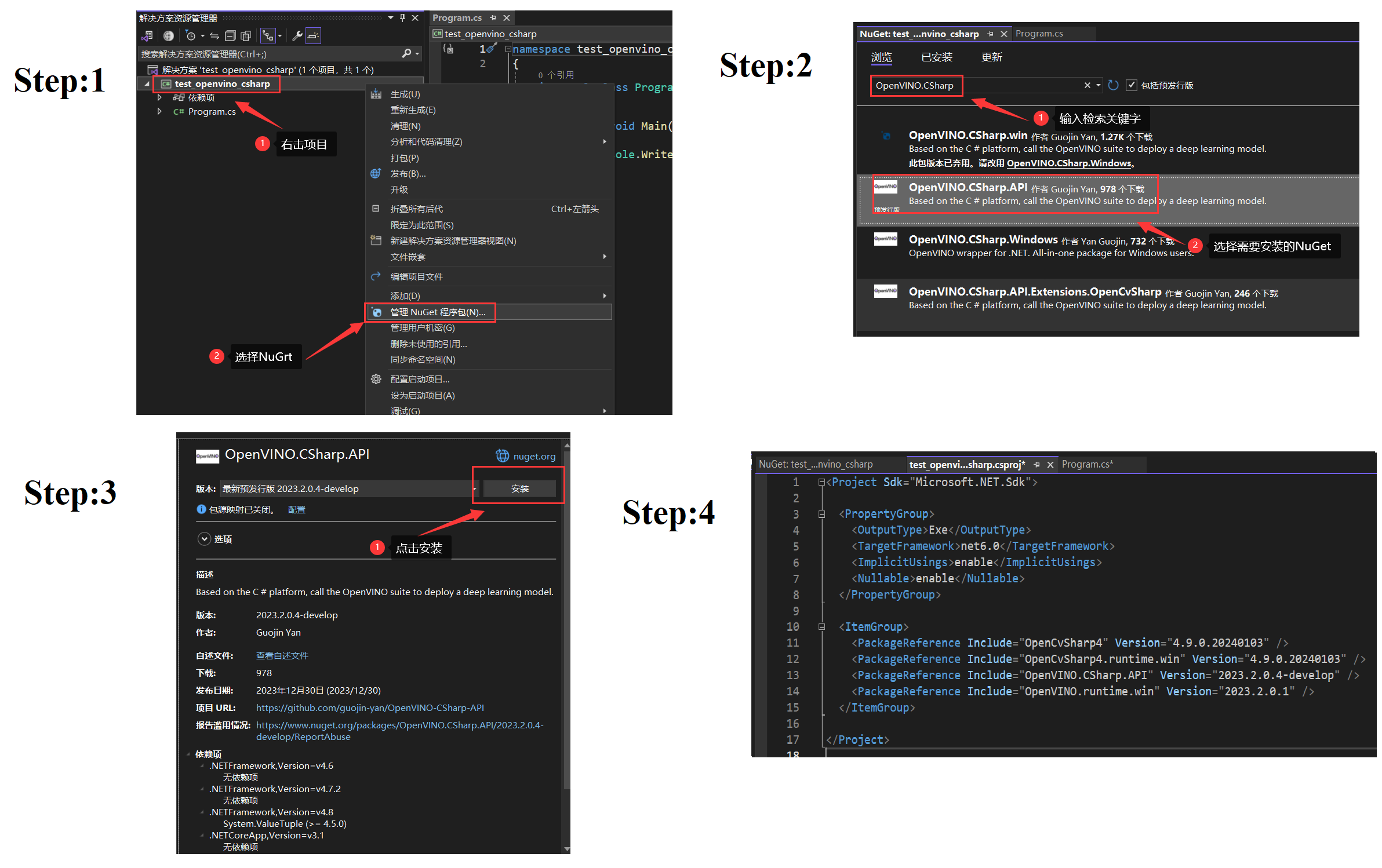
Task: Select 管理 NuGet 程序包(N)... menu item
Action: (438, 312)
